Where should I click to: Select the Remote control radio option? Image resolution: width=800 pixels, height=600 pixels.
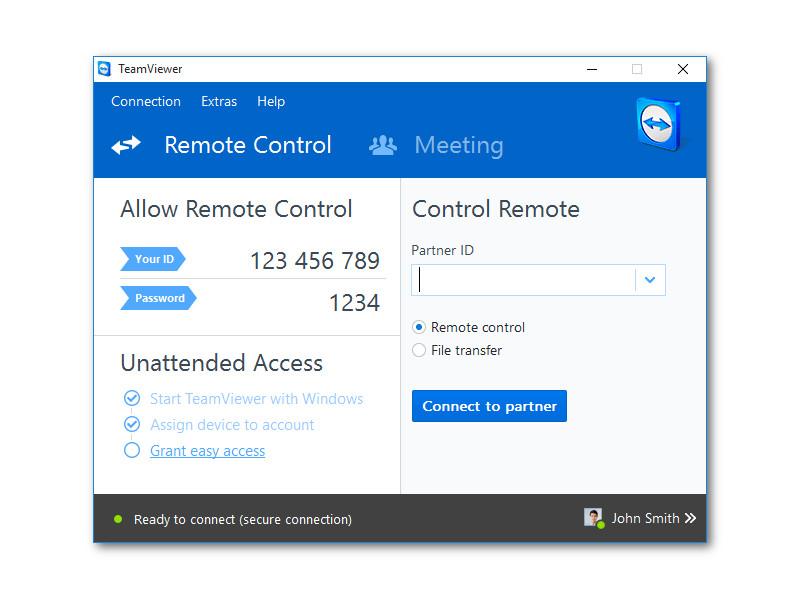click(x=419, y=327)
